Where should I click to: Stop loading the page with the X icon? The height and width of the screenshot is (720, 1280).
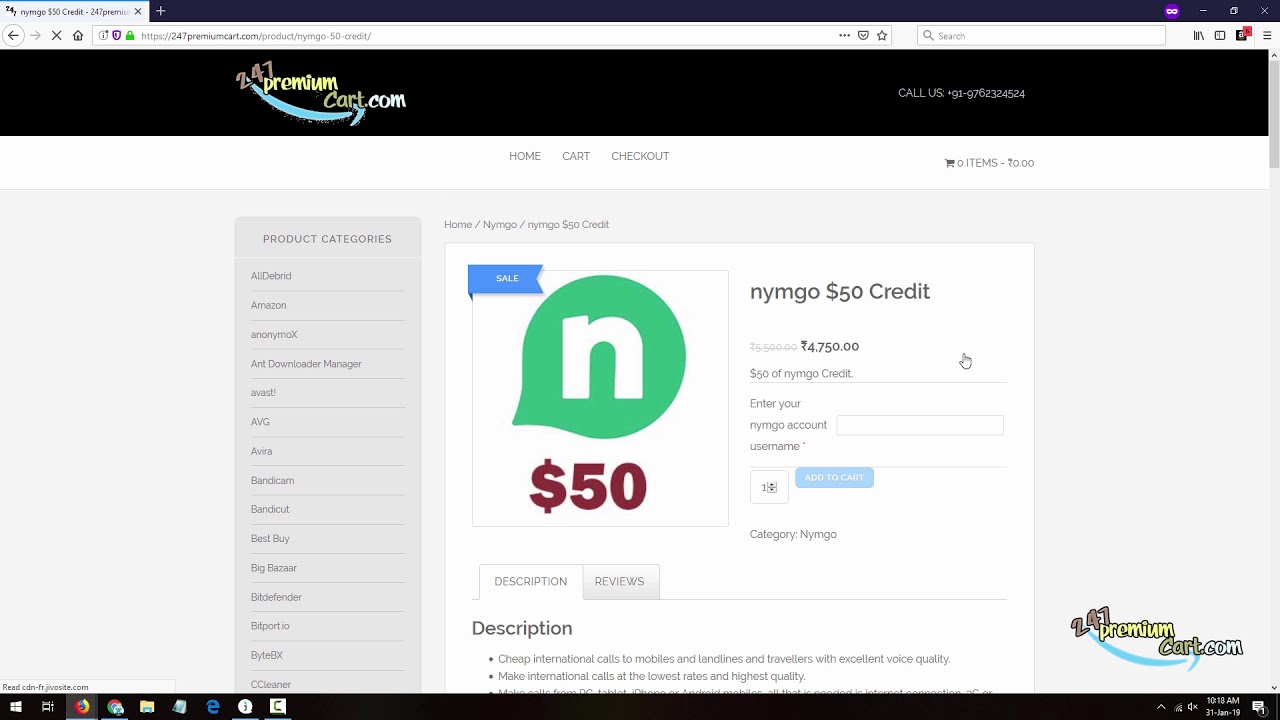(56, 35)
